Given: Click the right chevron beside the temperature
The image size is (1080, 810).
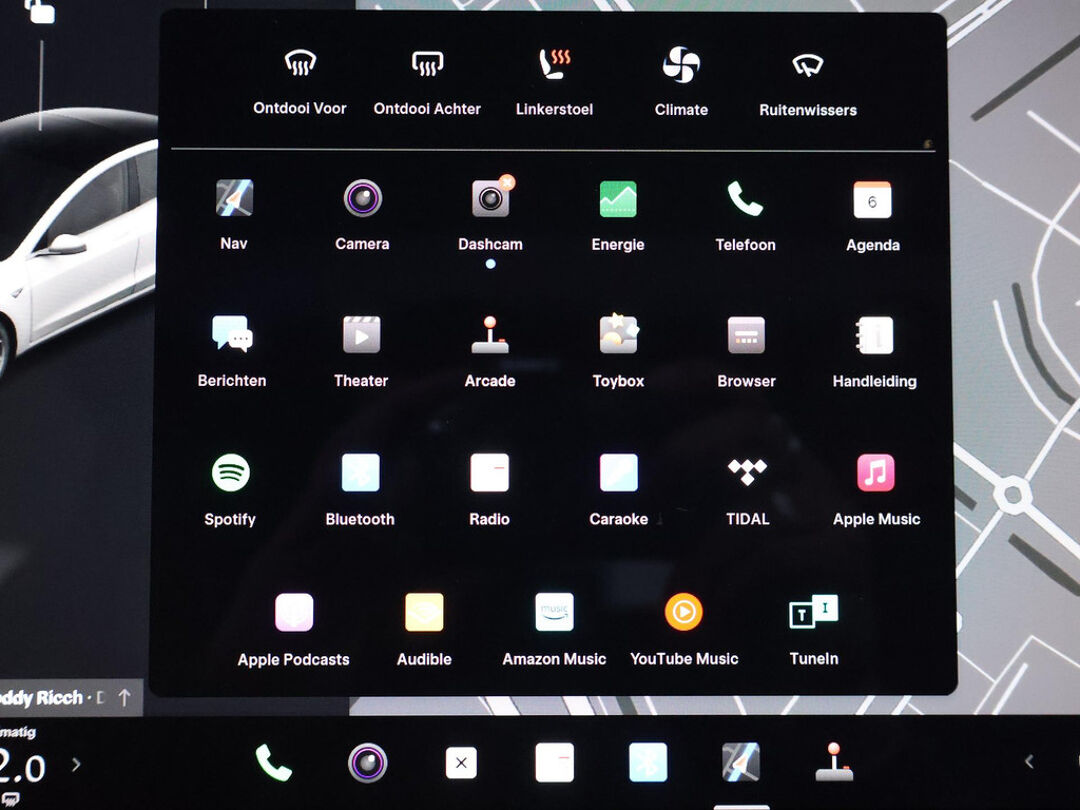Looking at the screenshot, I should click(76, 765).
